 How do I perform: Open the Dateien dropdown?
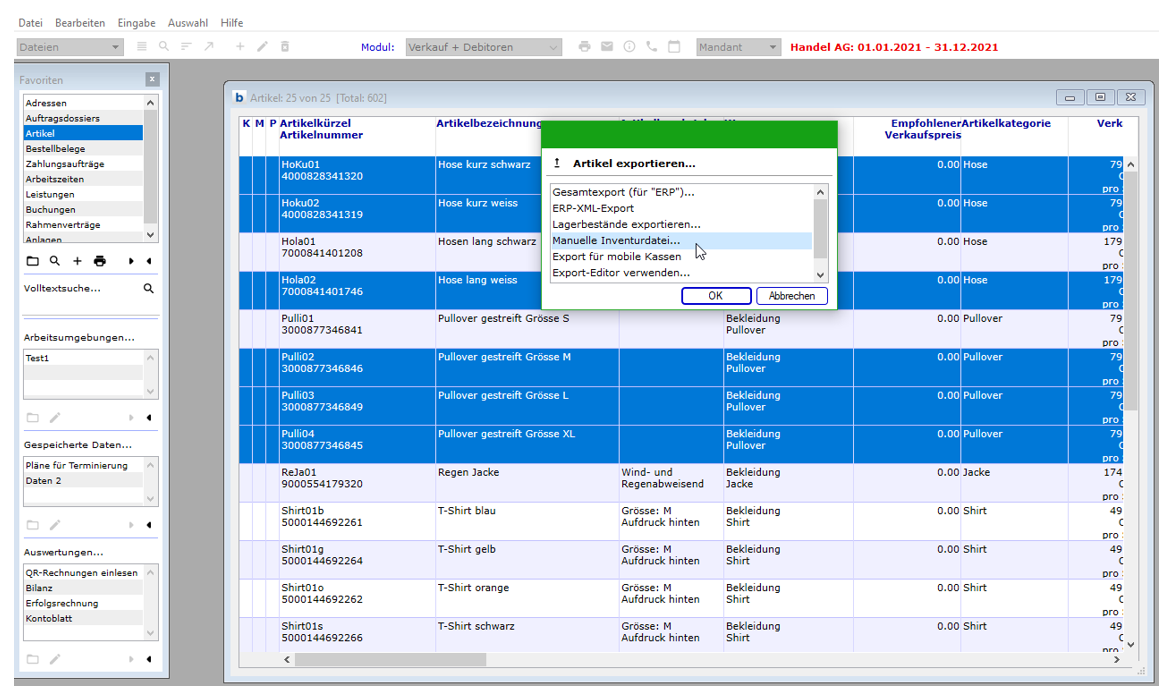pos(116,47)
